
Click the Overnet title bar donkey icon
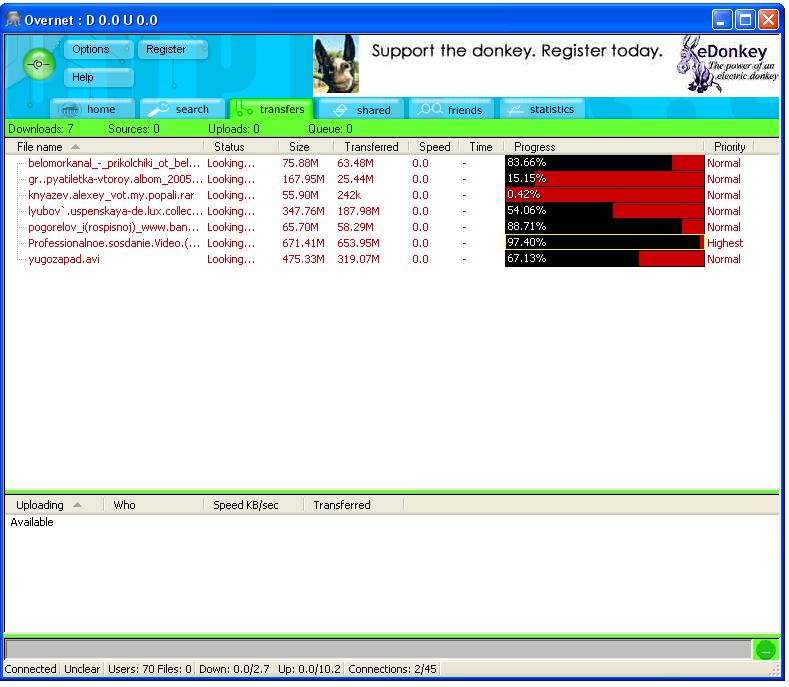point(13,20)
